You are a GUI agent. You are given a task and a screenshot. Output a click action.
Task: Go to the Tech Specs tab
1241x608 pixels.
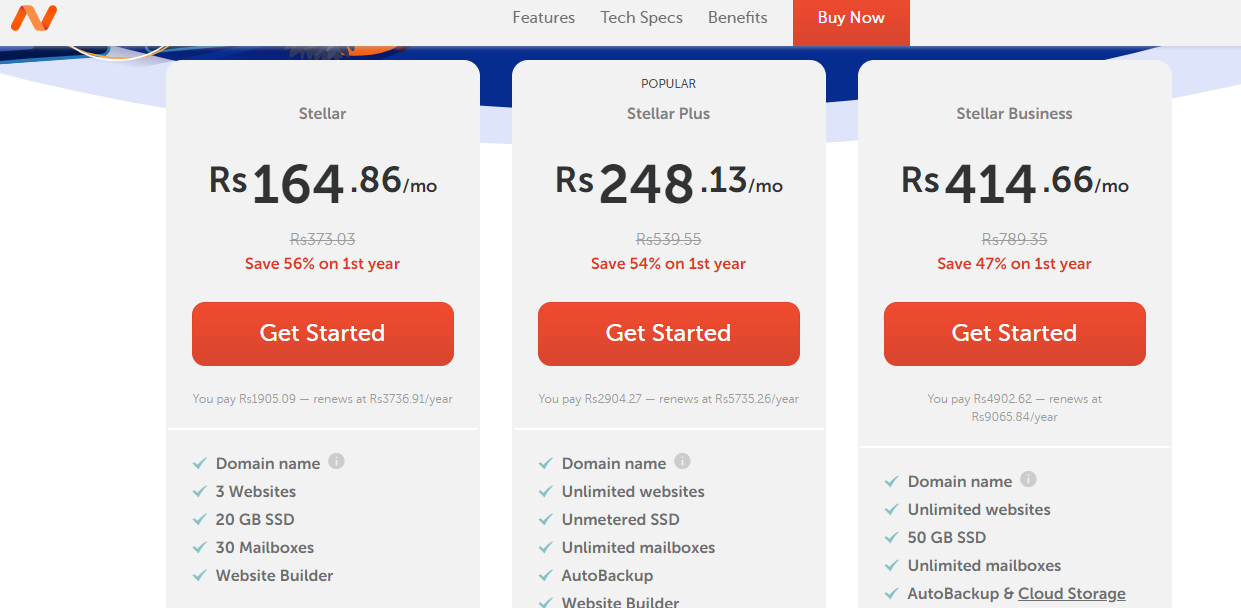[641, 18]
